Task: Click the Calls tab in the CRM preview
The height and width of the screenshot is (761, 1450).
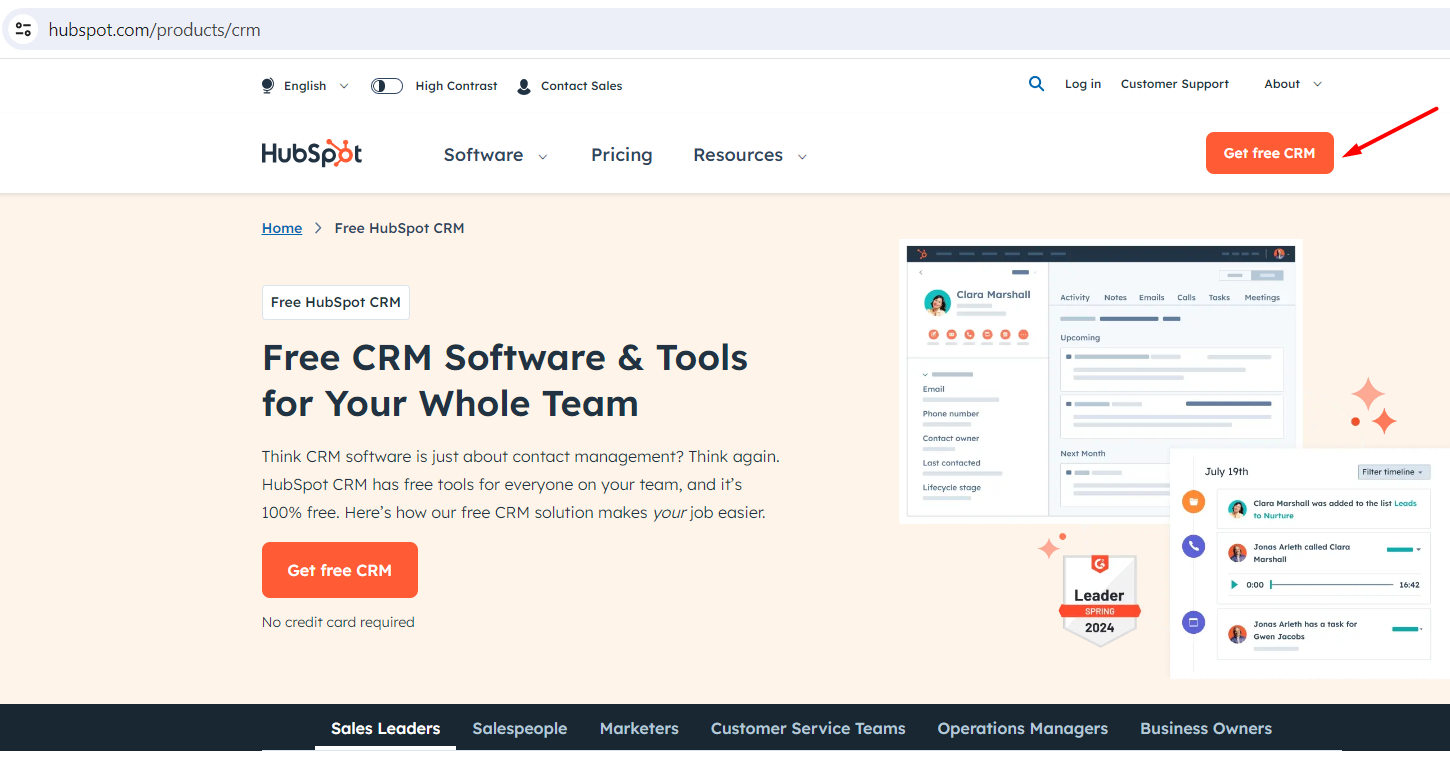Action: (x=1186, y=297)
